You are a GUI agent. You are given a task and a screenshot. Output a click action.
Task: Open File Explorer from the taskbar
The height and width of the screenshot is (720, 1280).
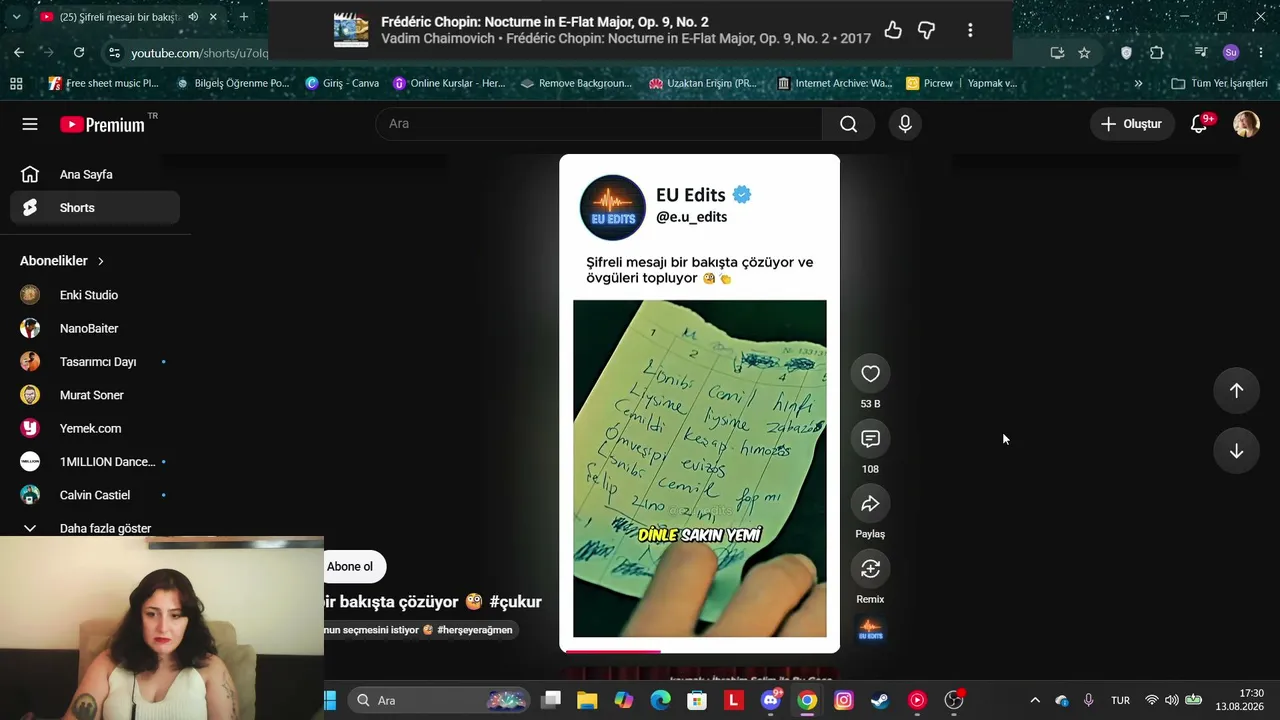pos(587,701)
